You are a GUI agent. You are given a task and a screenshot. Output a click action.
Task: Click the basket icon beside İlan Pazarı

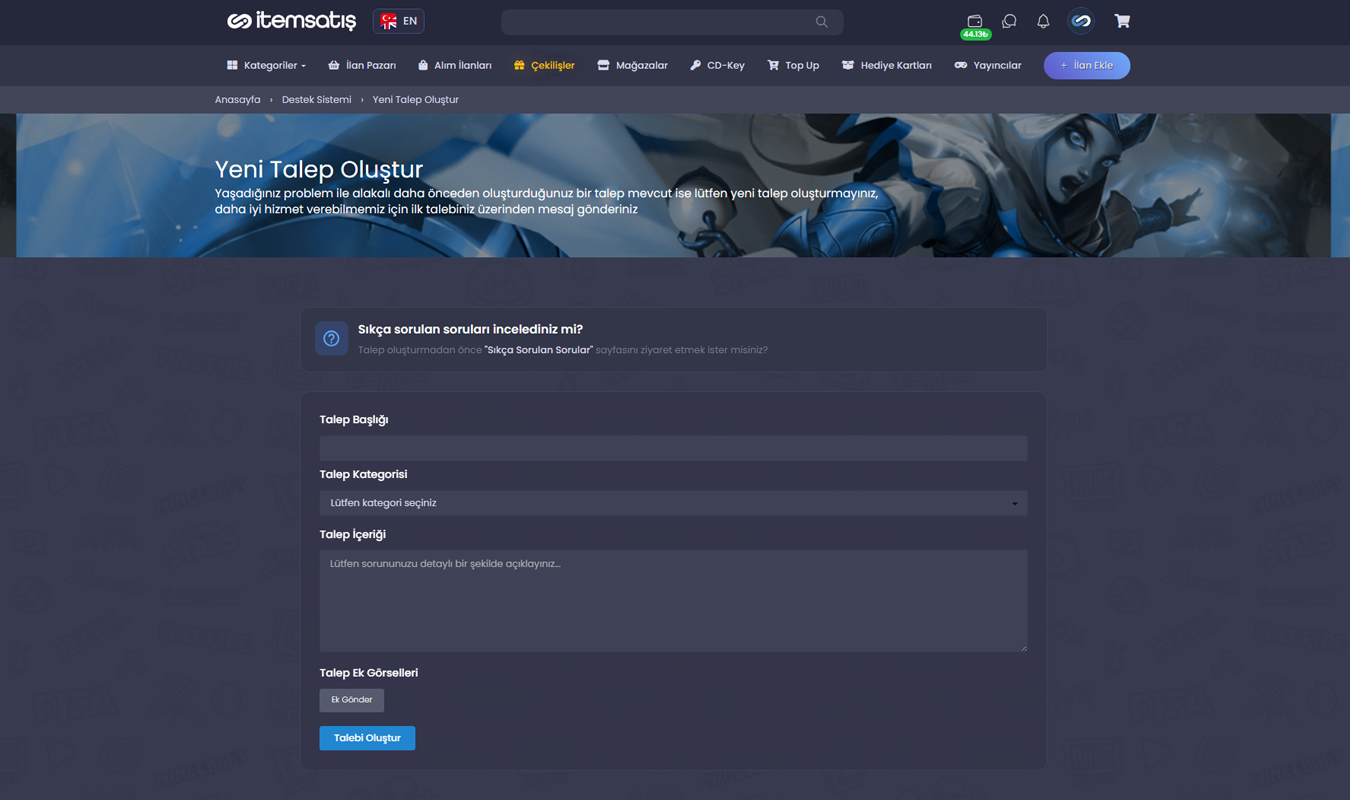tap(334, 65)
